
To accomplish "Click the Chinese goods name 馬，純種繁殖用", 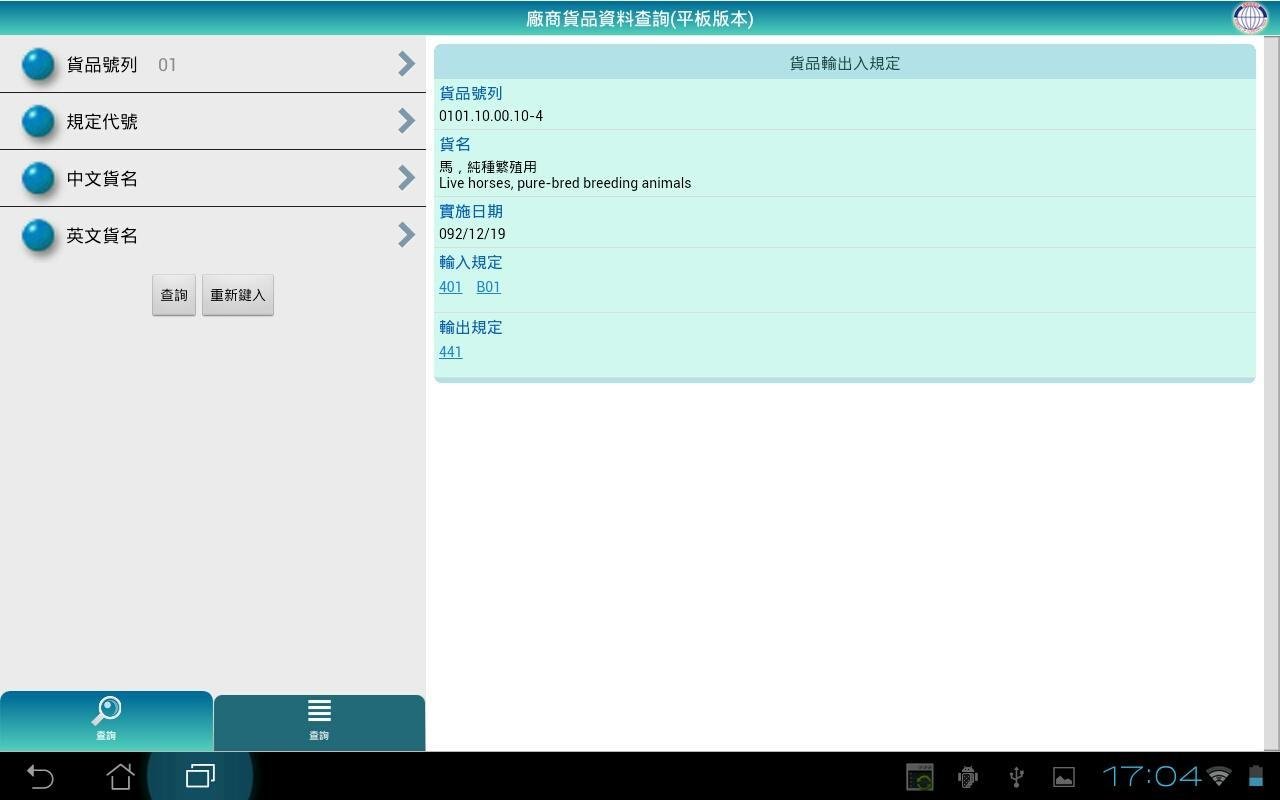I will (488, 167).
